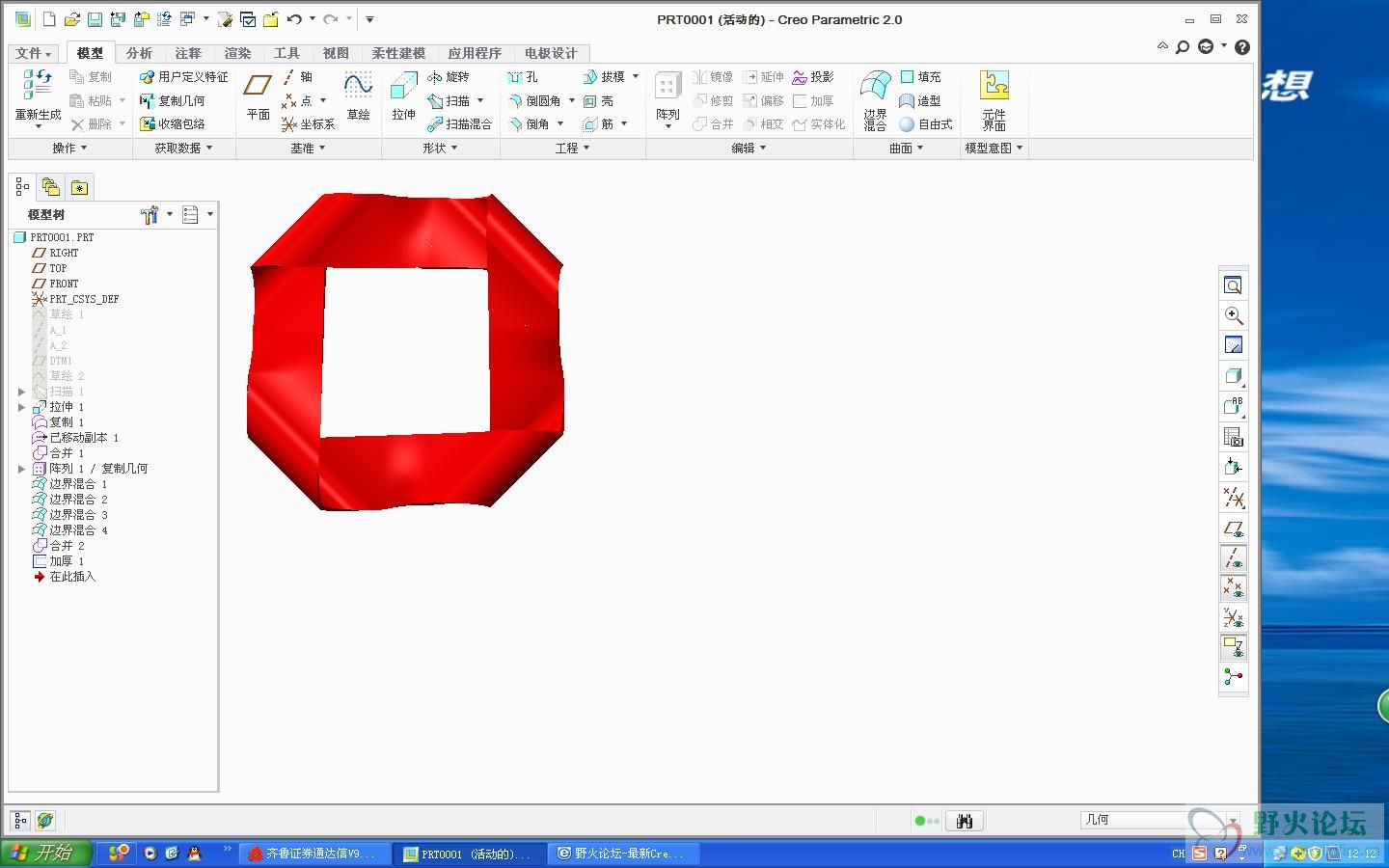Click the Redo arrow icon

(x=331, y=19)
